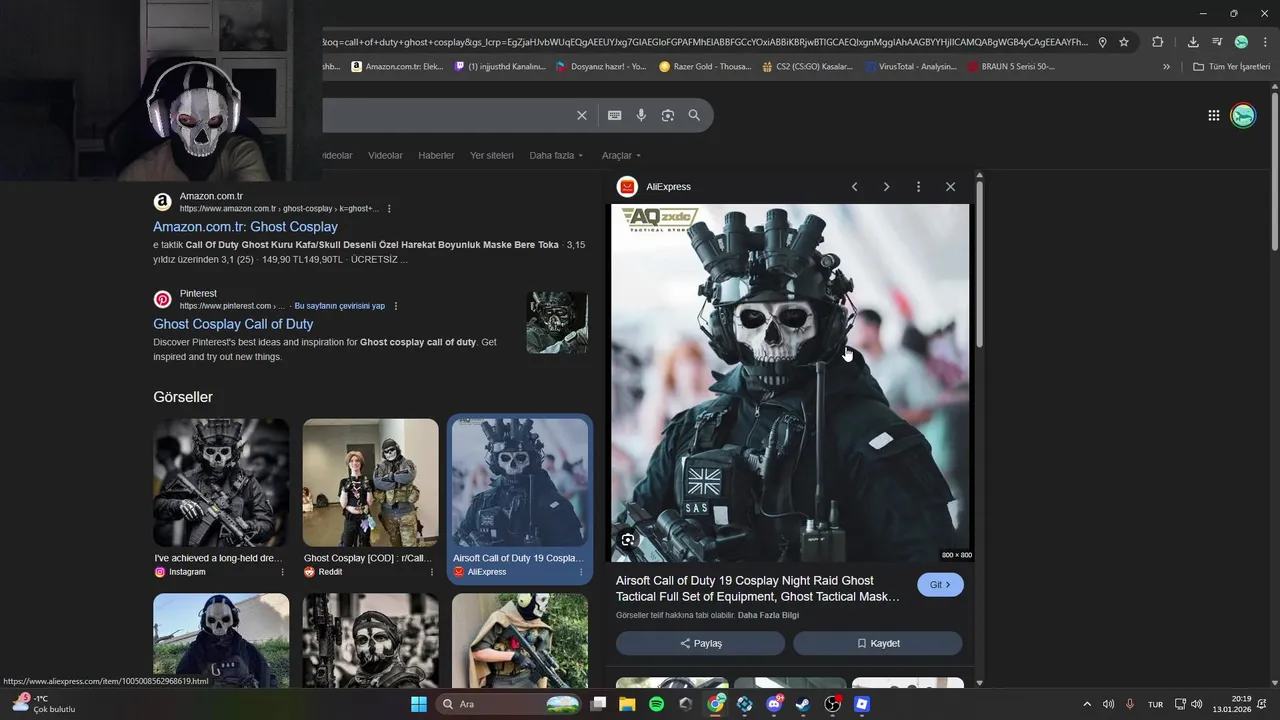Expand the 'Araçlar' tools dropdown

pos(621,156)
